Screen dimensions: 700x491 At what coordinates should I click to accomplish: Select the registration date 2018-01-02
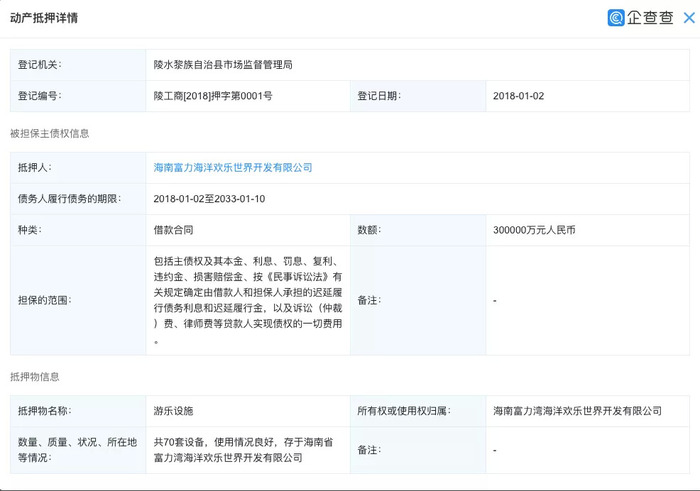(x=518, y=96)
